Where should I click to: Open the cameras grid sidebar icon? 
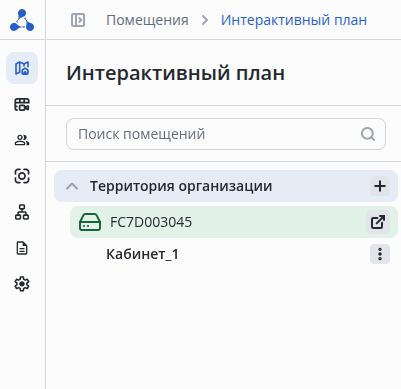click(x=22, y=104)
